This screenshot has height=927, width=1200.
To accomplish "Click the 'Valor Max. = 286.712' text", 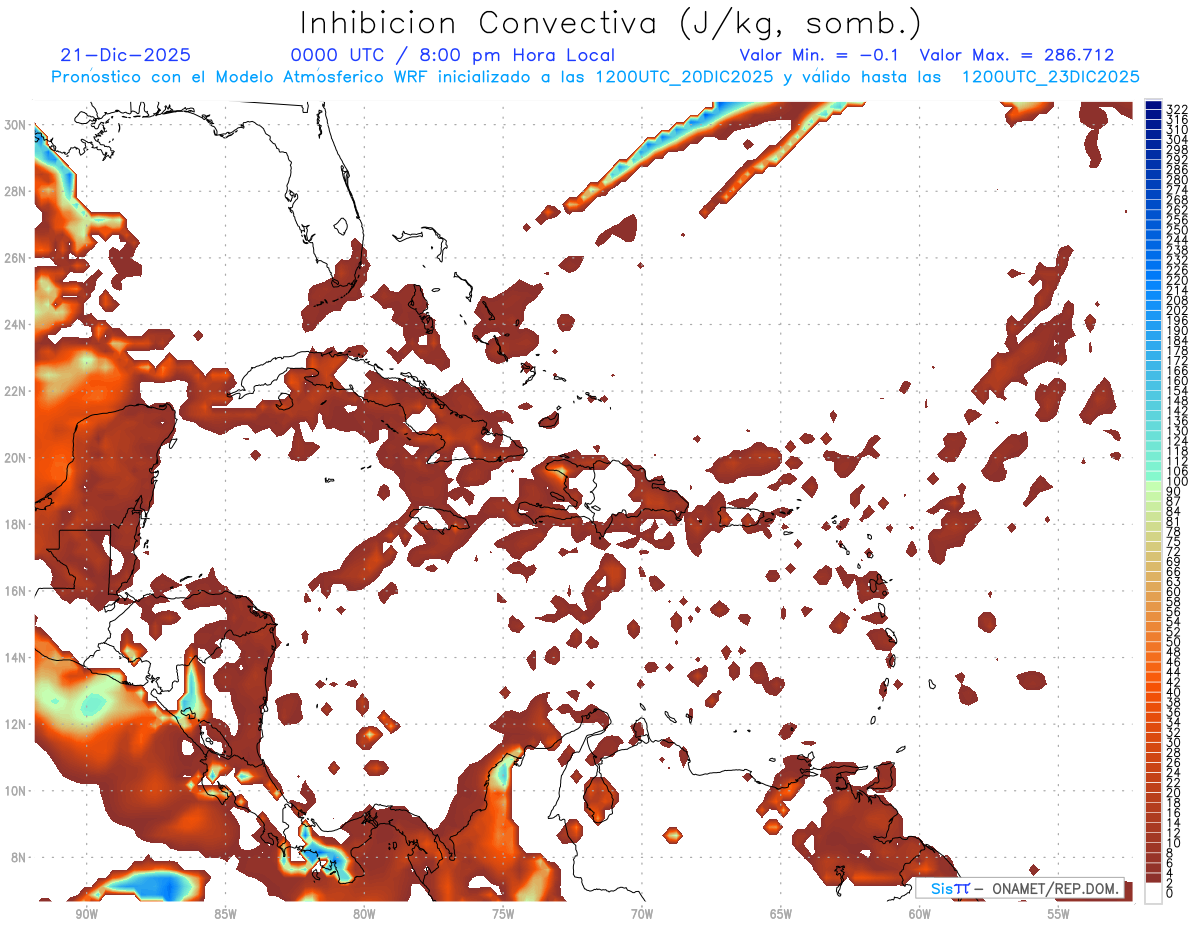I will point(1016,55).
